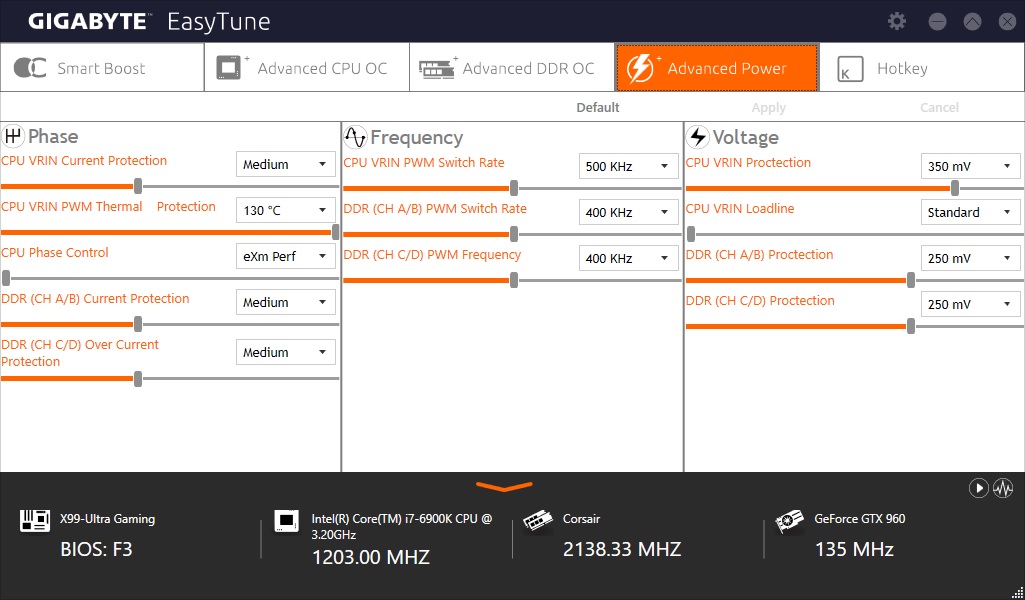Click the Apply button

(769, 108)
